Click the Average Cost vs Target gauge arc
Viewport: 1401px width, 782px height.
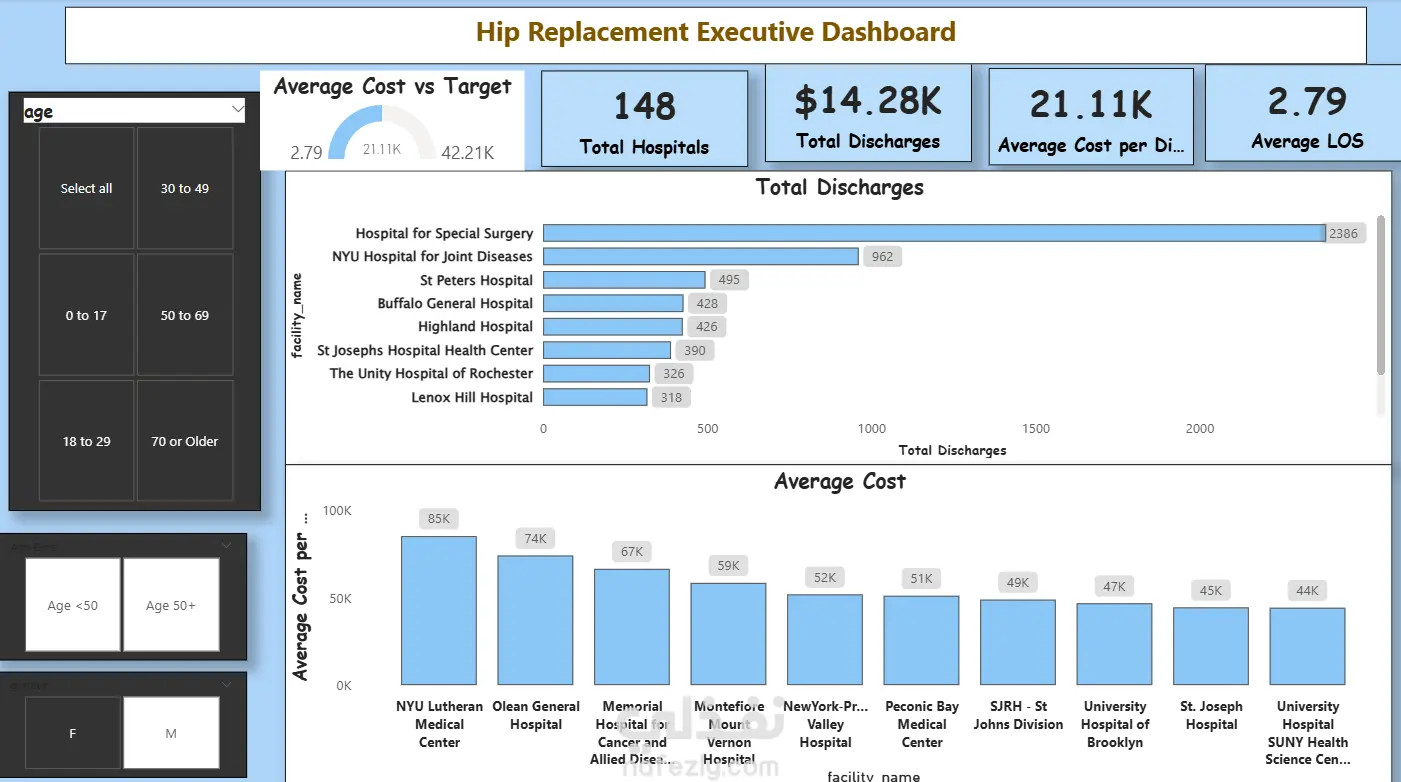point(382,133)
